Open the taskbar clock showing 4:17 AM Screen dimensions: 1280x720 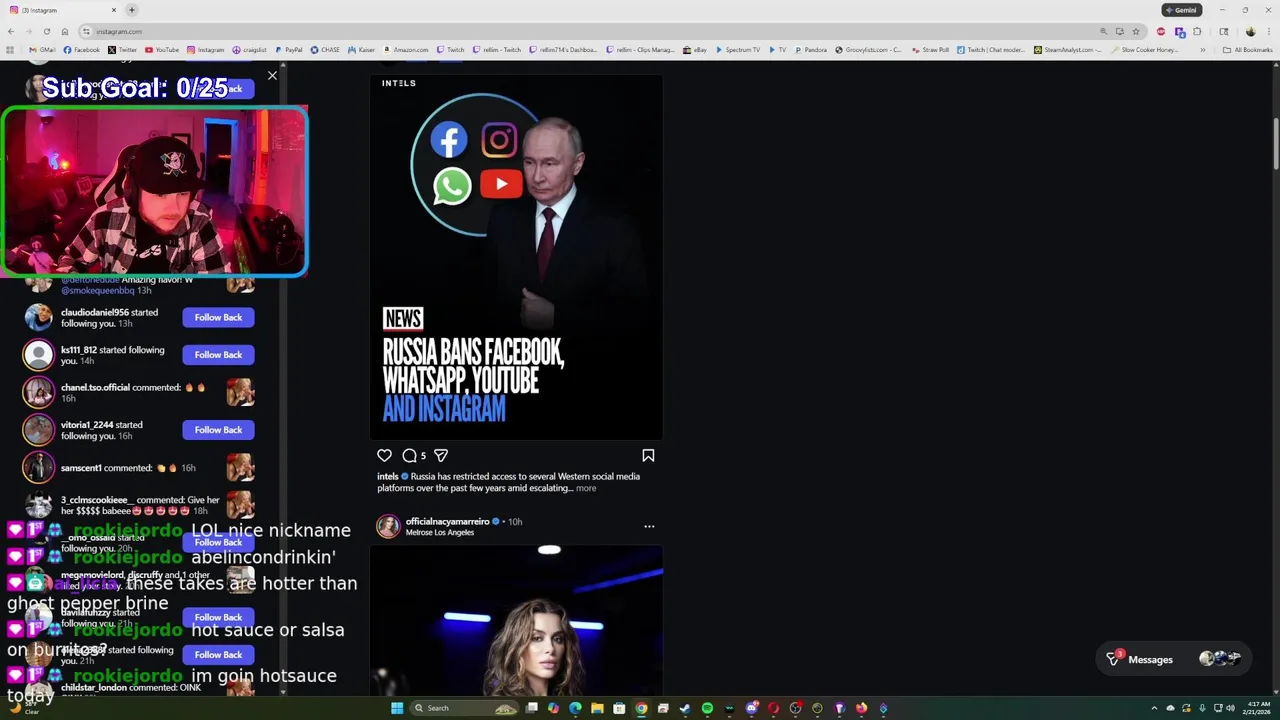click(x=1257, y=708)
